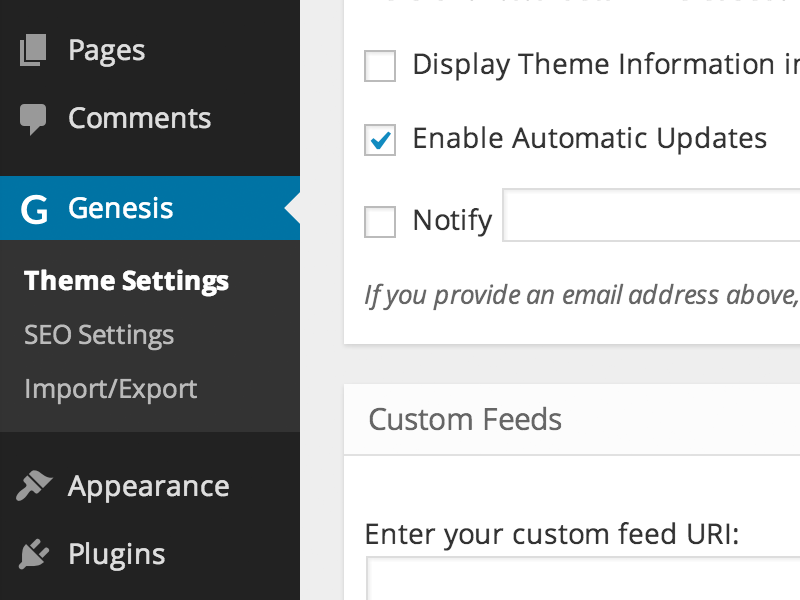Click the Plugins plug icon
Viewport: 800px width, 600px height.
tap(33, 553)
